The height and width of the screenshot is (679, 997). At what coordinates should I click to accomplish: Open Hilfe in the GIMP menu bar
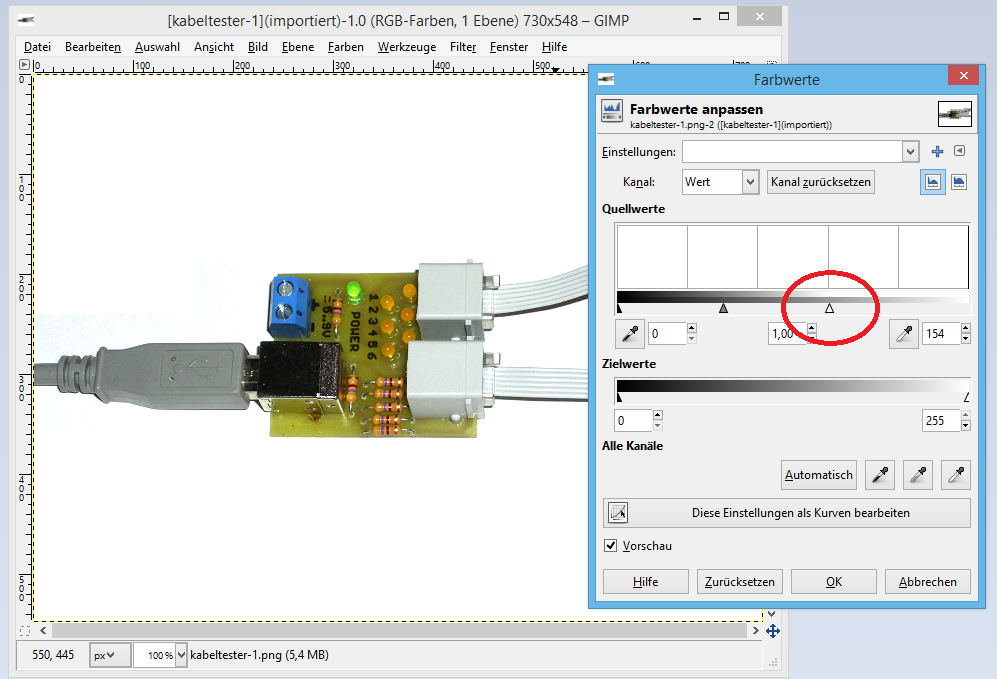(x=554, y=47)
